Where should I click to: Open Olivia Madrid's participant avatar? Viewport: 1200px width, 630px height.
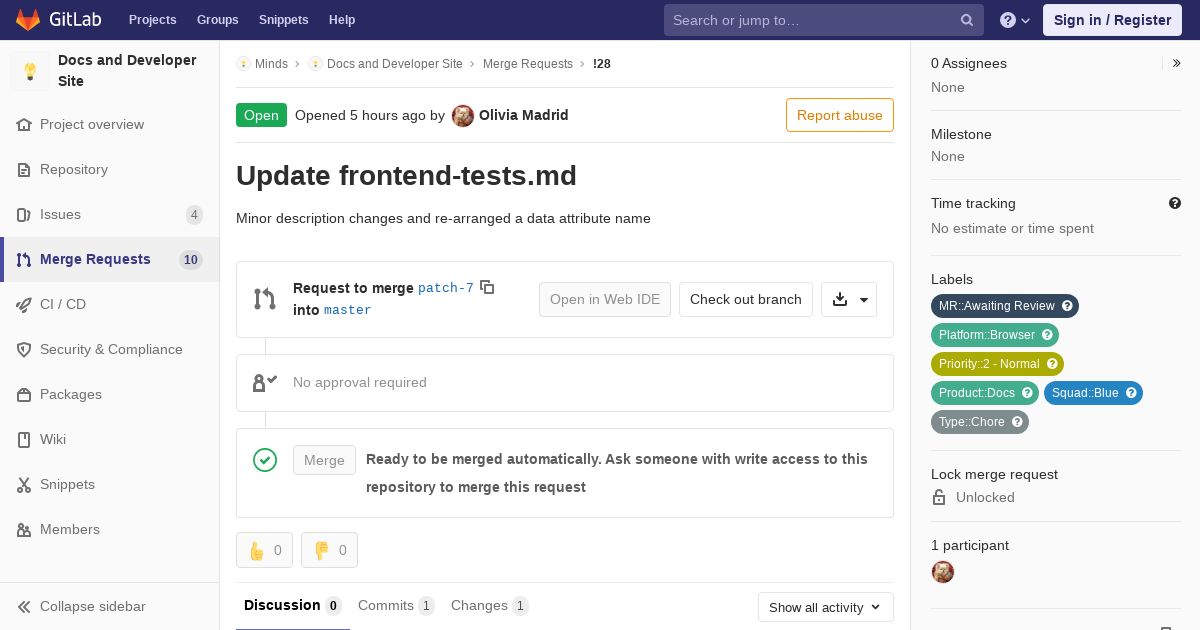pos(942,572)
